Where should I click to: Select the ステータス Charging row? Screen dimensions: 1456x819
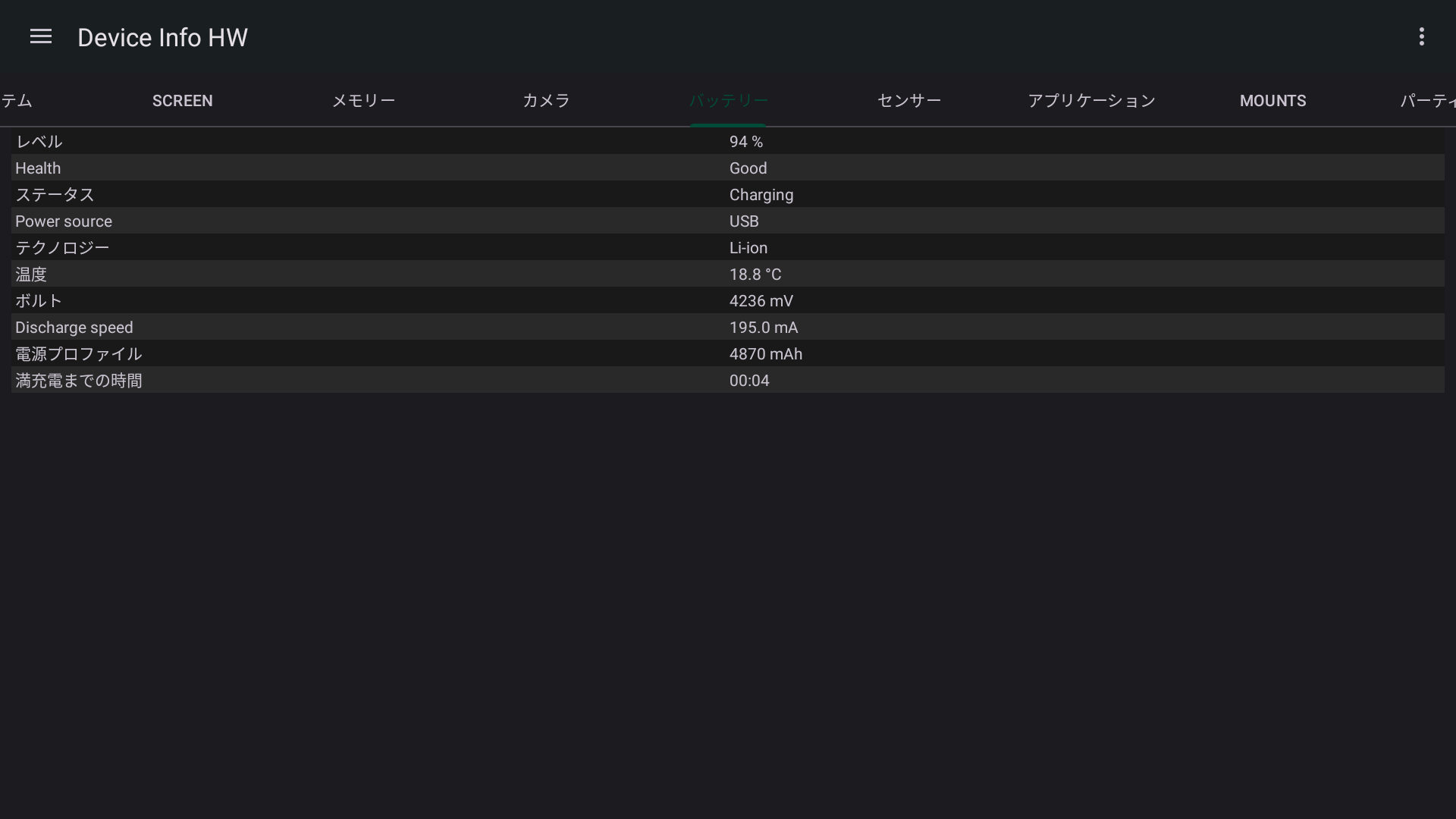pos(728,195)
